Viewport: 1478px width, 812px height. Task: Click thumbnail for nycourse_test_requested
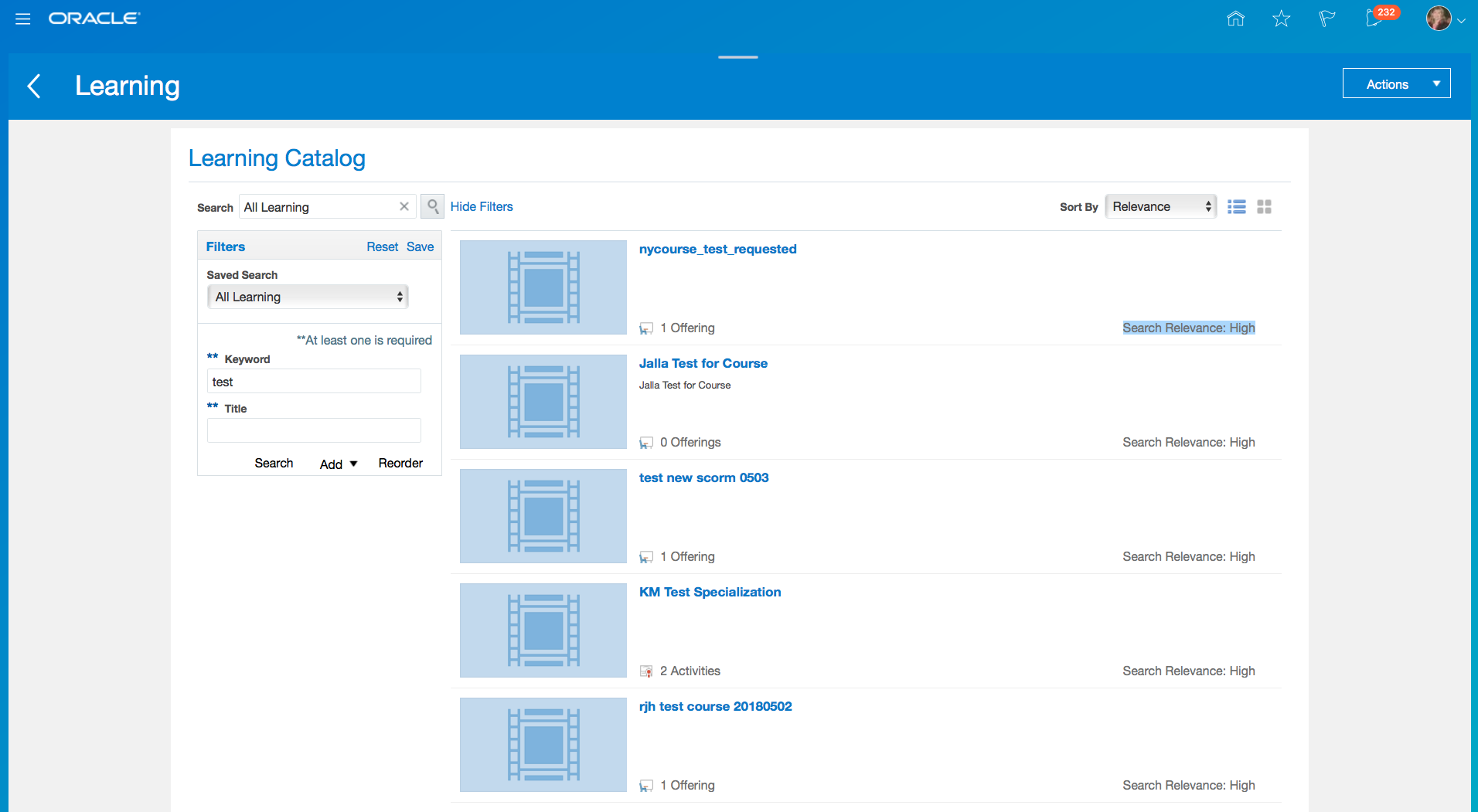click(x=543, y=287)
